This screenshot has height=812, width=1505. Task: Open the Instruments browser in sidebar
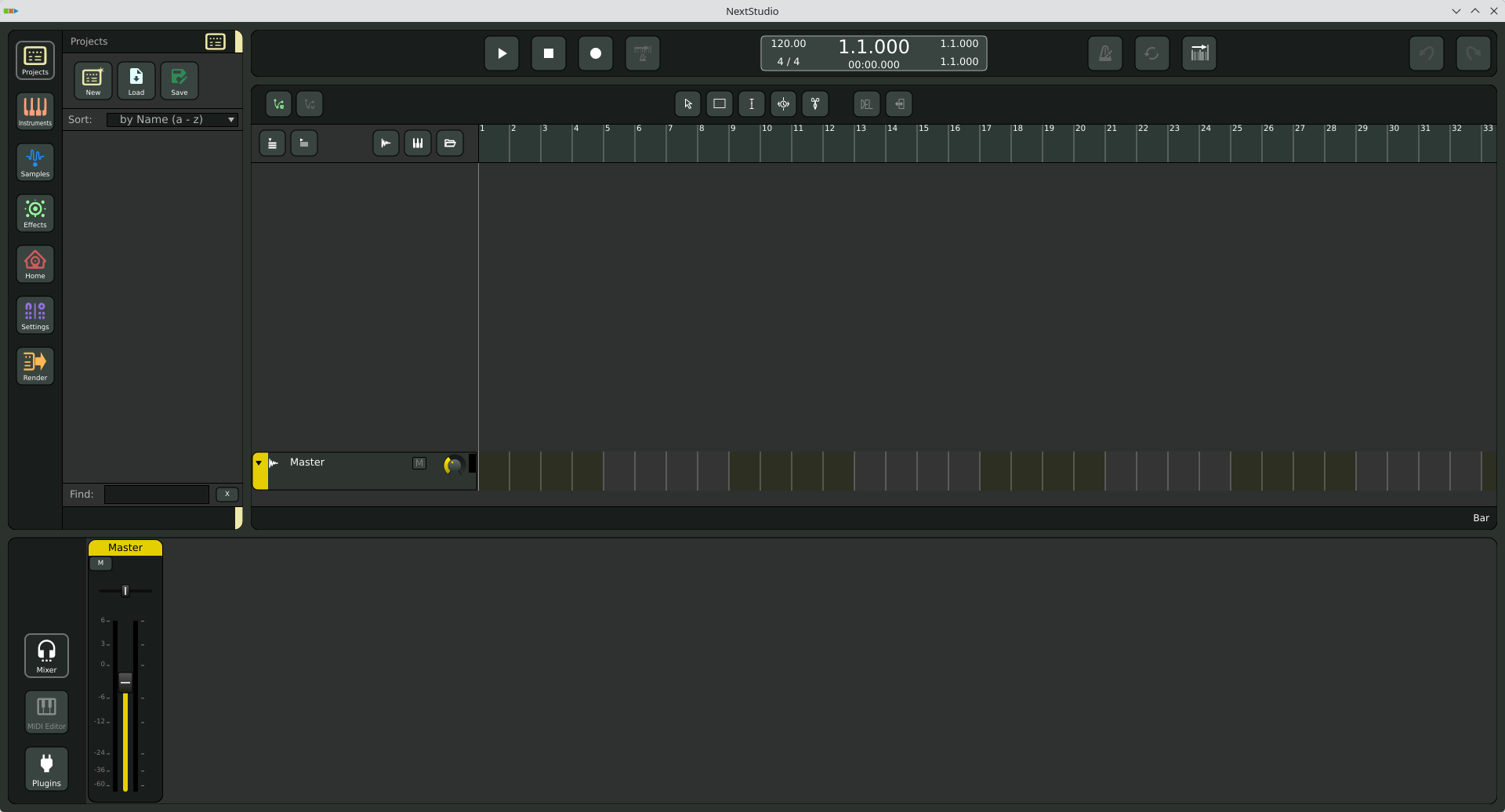click(x=35, y=111)
